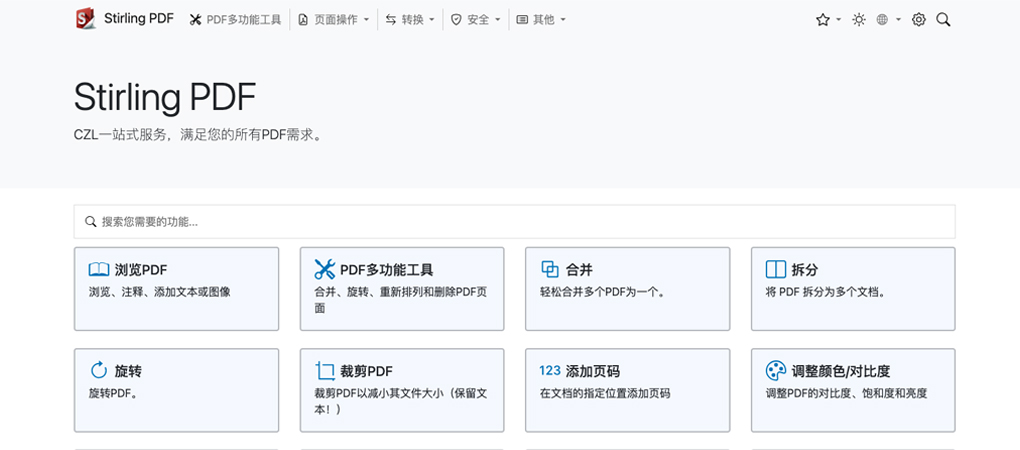Click the 添加页码 123 icon
The height and width of the screenshot is (450, 1020).
click(x=550, y=371)
